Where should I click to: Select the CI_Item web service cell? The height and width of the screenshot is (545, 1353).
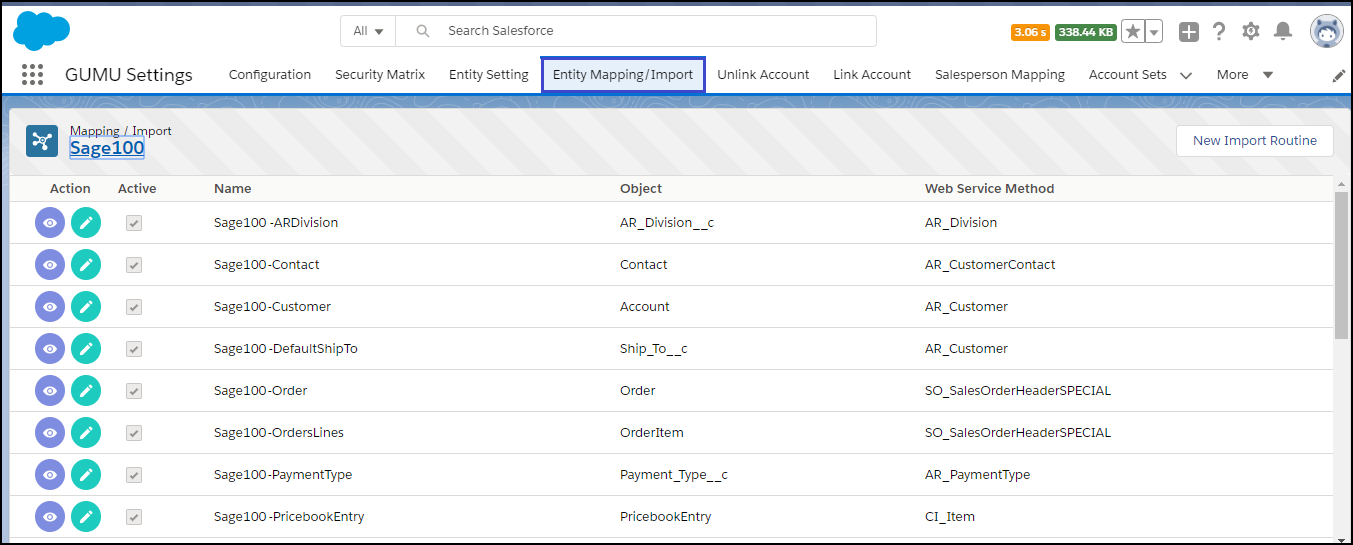pyautogui.click(x=950, y=517)
